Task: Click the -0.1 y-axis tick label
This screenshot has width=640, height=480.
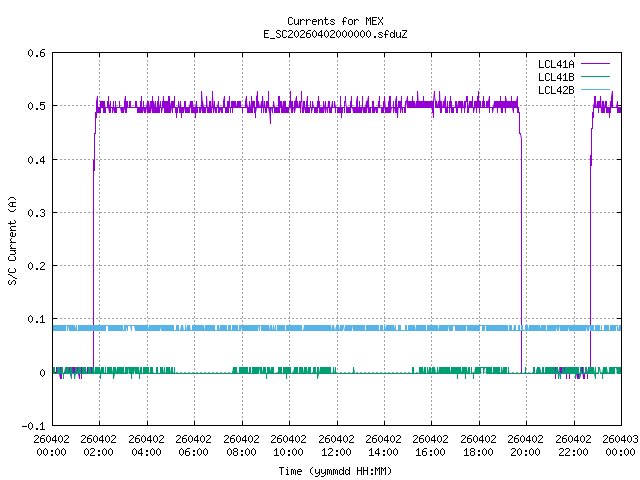Action: (x=32, y=426)
